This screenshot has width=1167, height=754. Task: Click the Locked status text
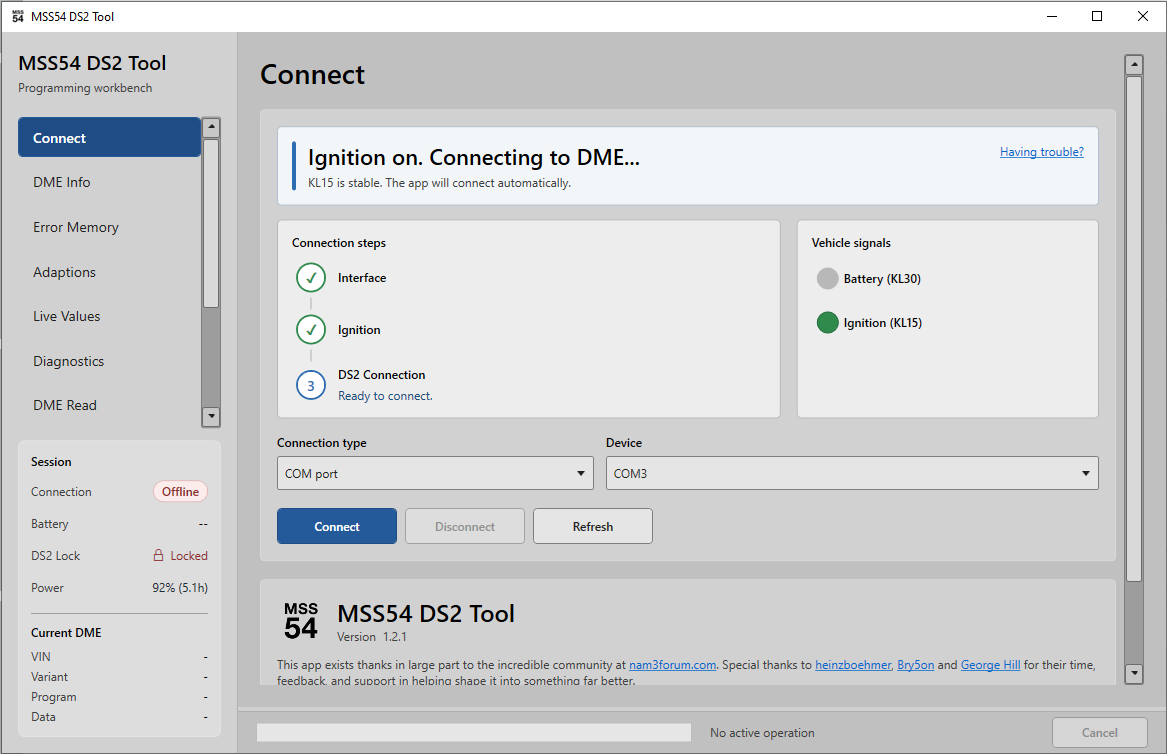pos(189,555)
